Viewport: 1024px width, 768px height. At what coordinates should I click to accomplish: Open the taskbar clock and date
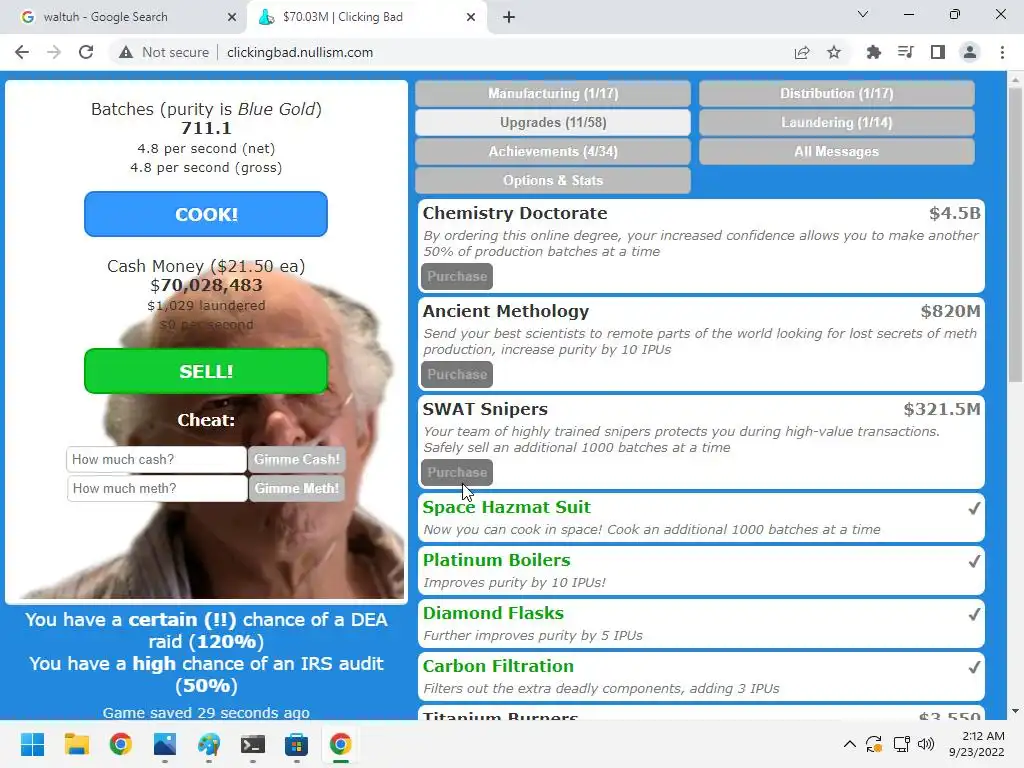pos(977,744)
